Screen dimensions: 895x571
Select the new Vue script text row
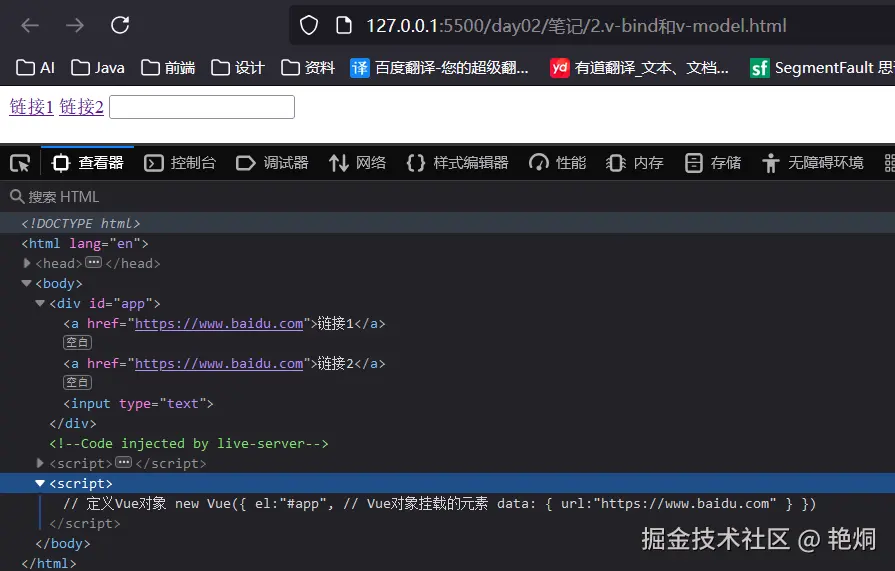(x=448, y=504)
